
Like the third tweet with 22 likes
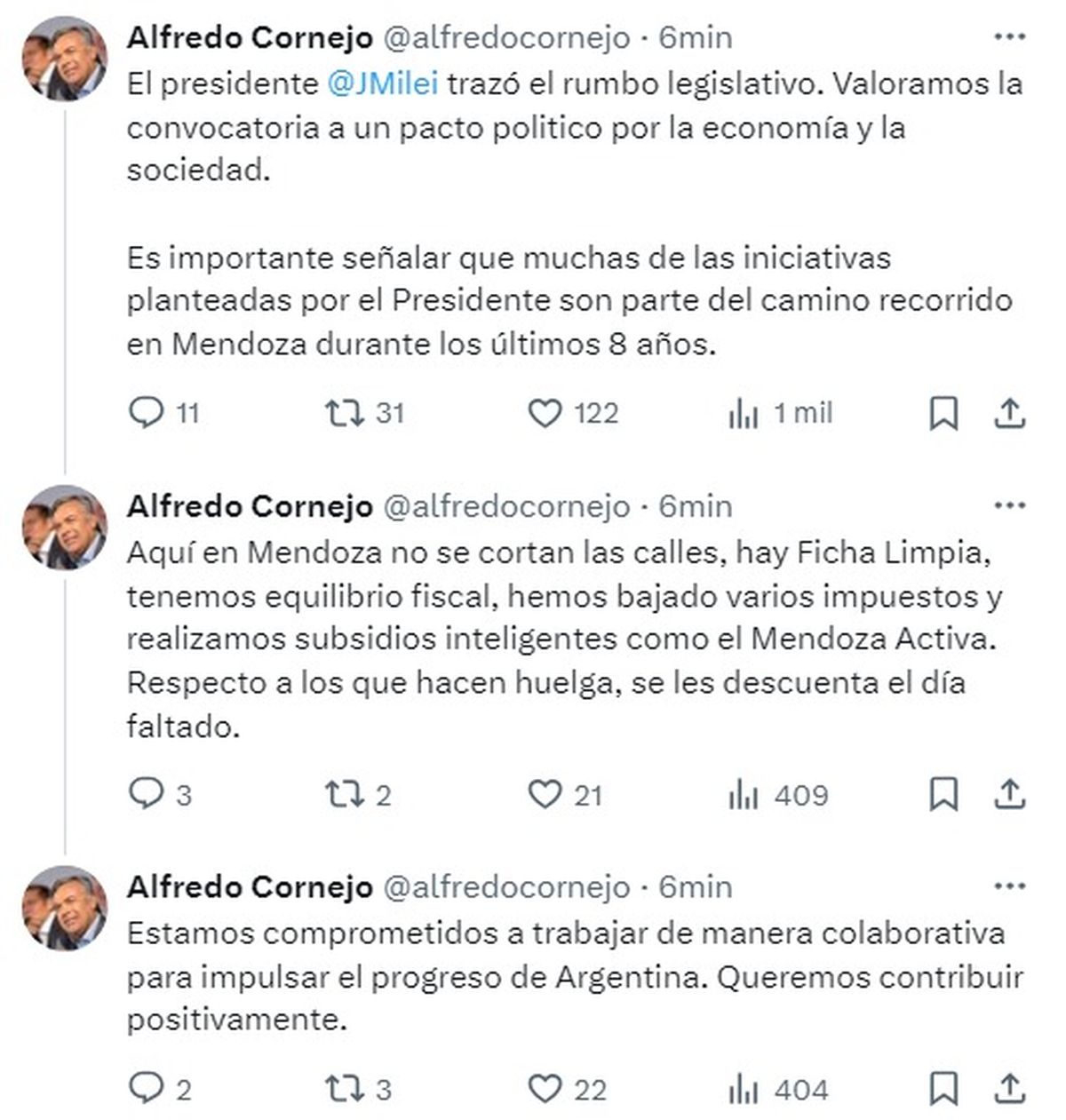click(545, 1088)
